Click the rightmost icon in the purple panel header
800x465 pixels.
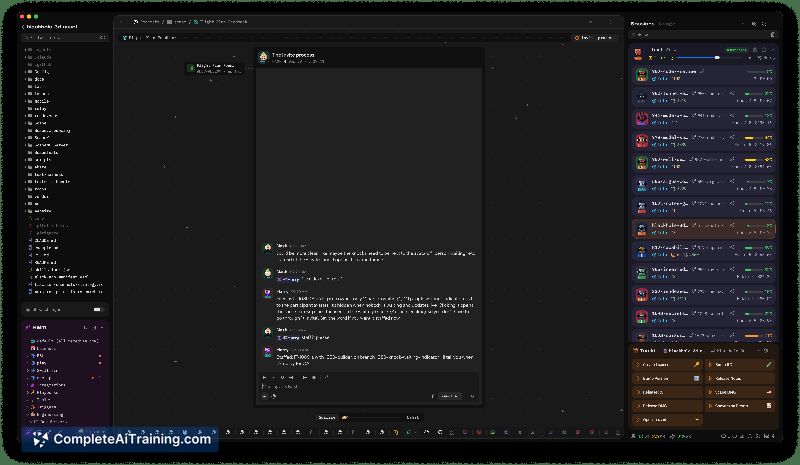pos(102,327)
